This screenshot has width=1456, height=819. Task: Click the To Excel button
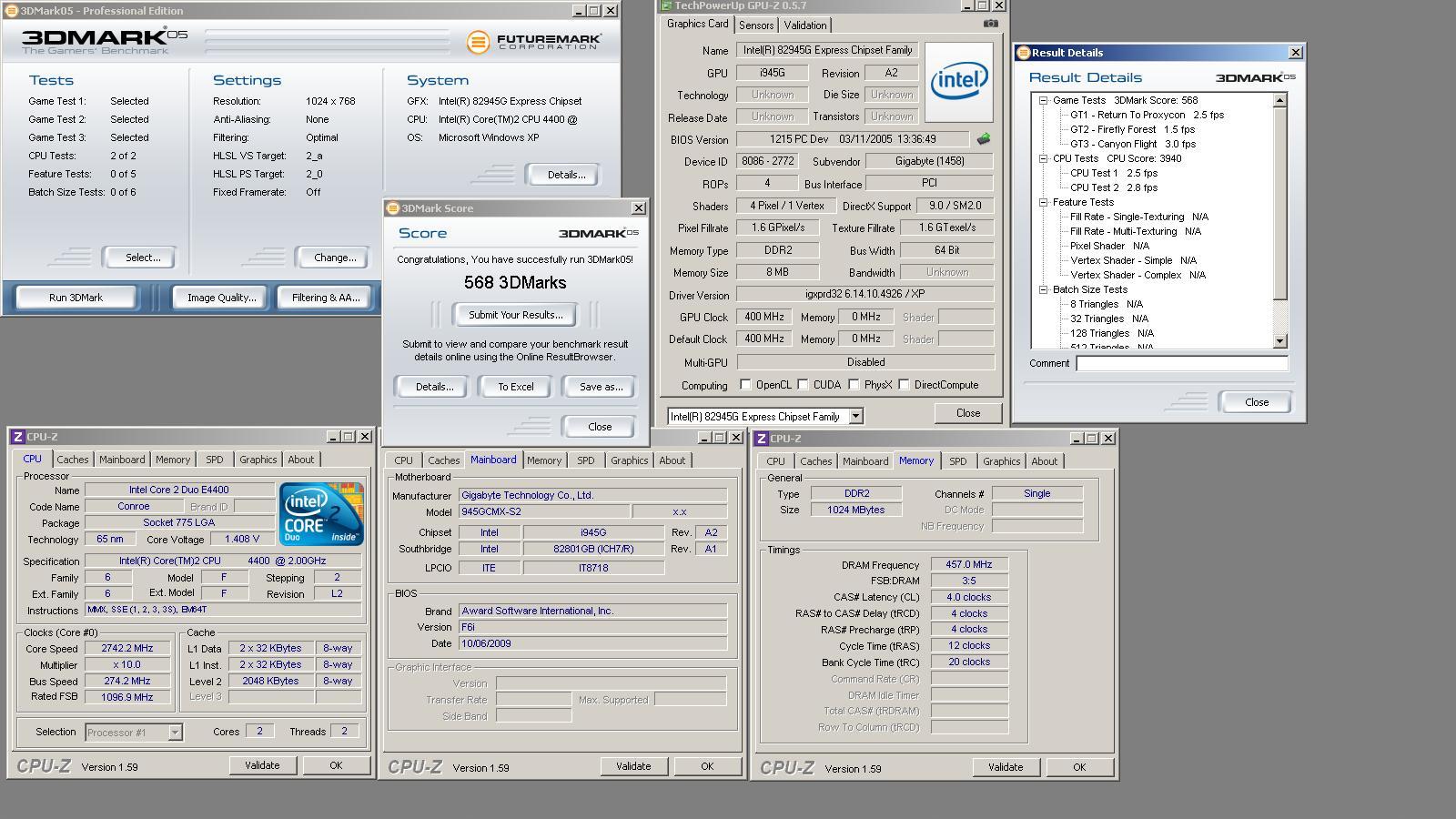(x=516, y=387)
